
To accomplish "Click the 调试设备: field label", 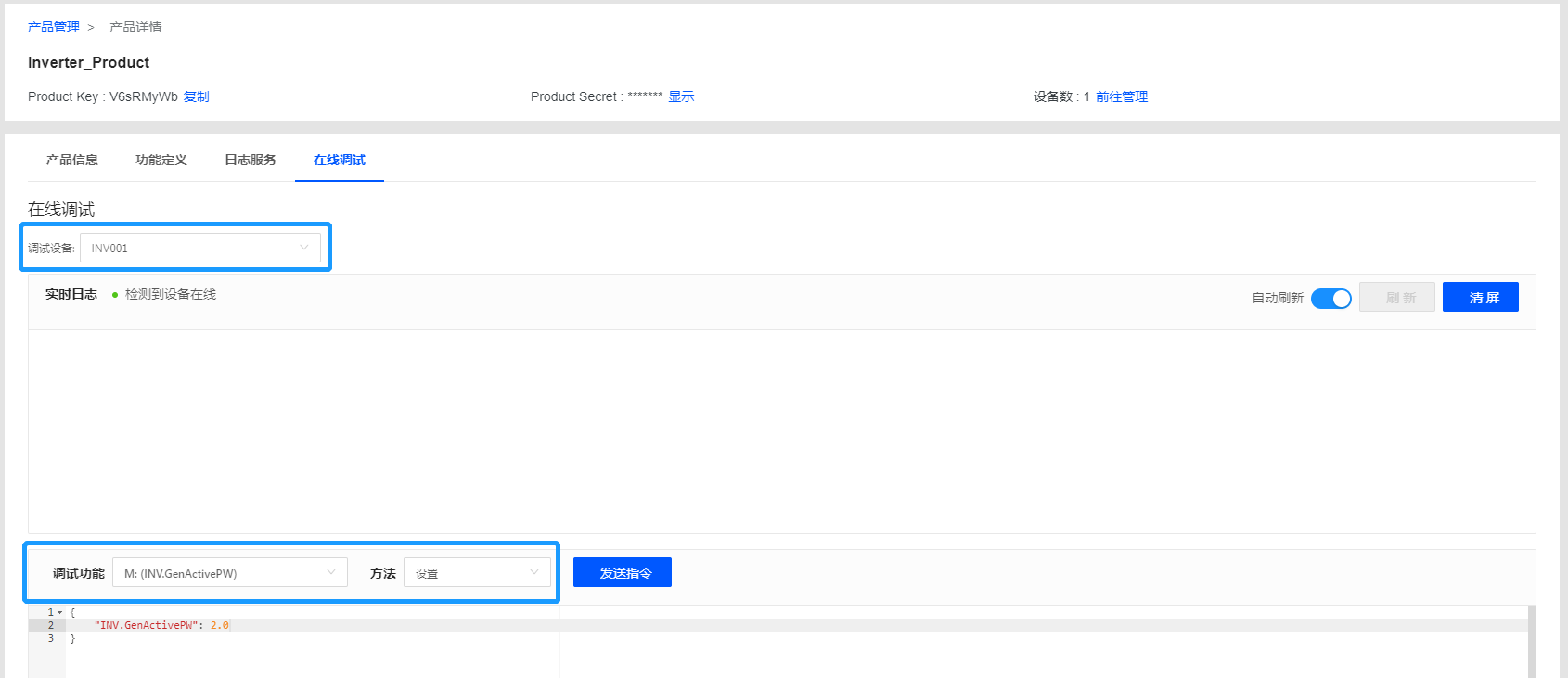I will (x=51, y=248).
